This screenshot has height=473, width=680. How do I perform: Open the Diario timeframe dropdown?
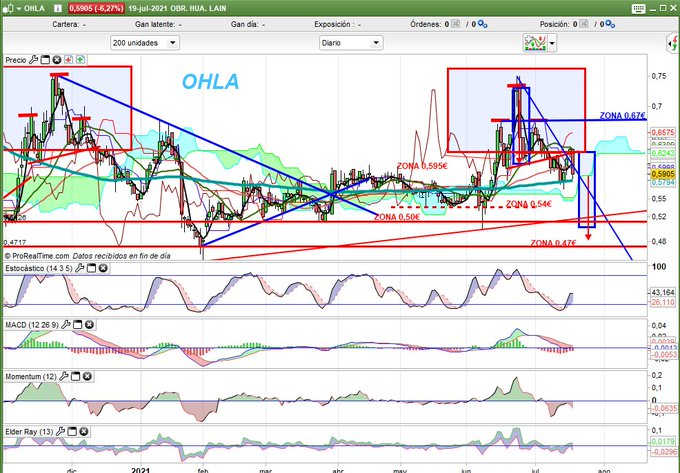(351, 43)
